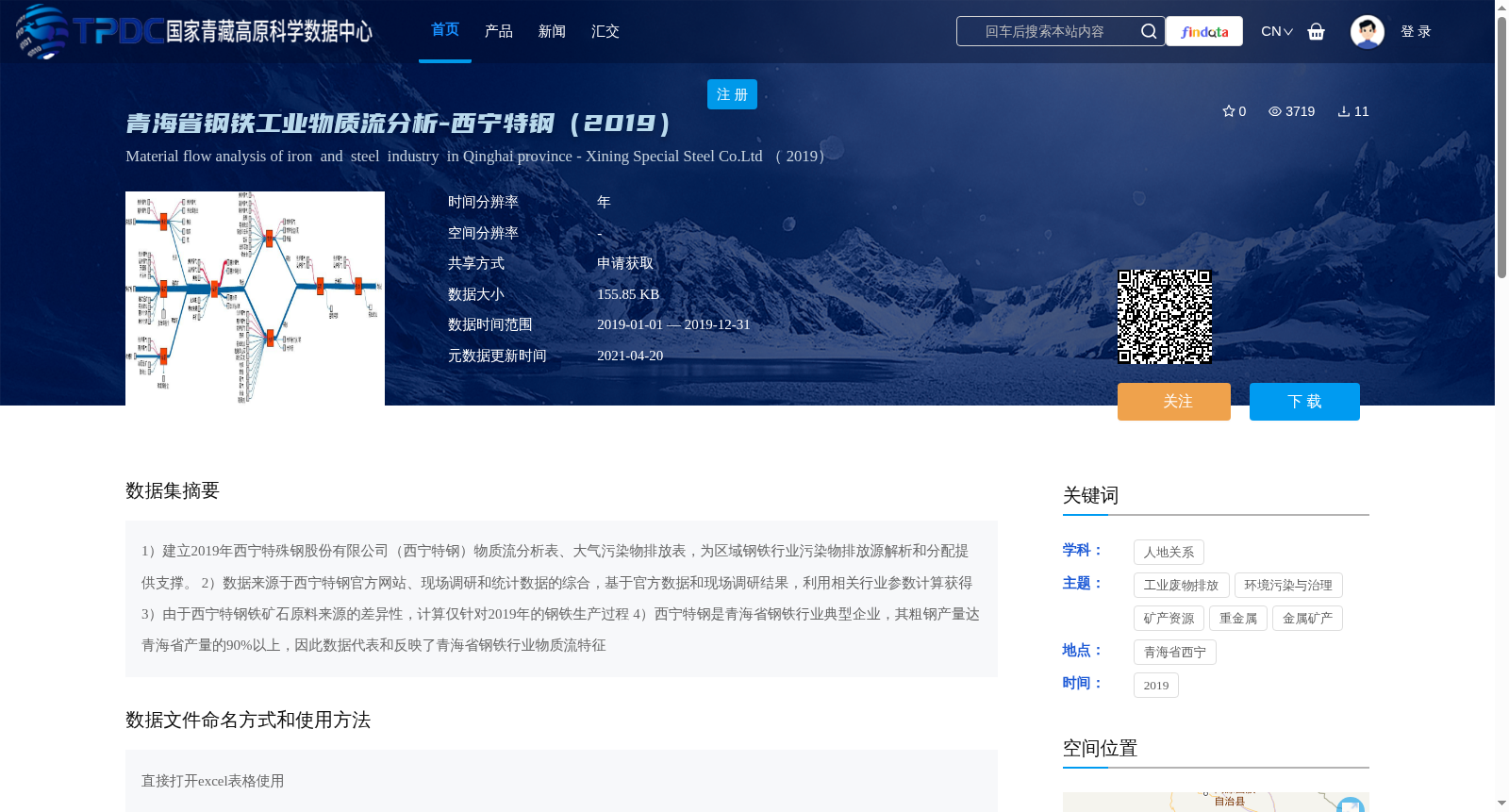Click the QR code image
This screenshot has width=1509, height=812.
coord(1165,317)
